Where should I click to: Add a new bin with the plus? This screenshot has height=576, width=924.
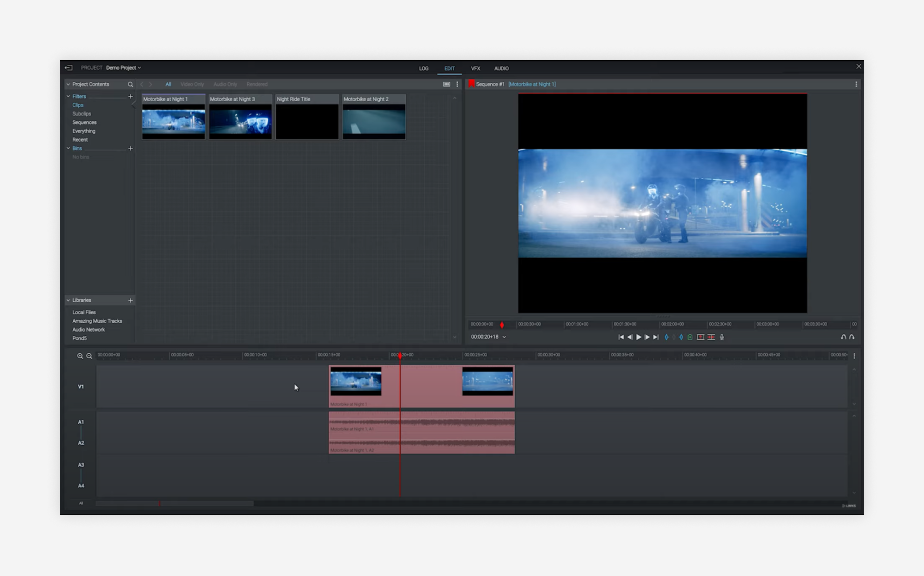(130, 149)
